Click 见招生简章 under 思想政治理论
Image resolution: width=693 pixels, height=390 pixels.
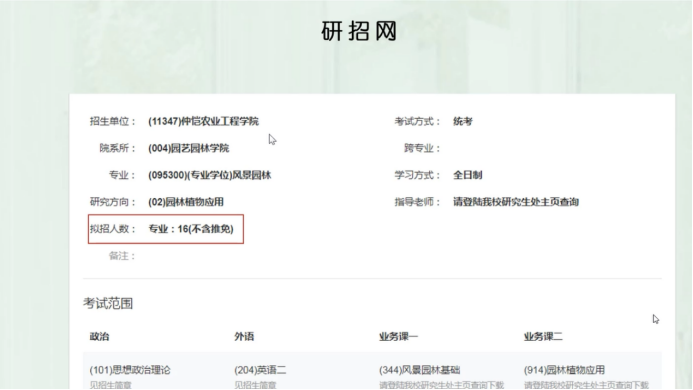point(110,385)
